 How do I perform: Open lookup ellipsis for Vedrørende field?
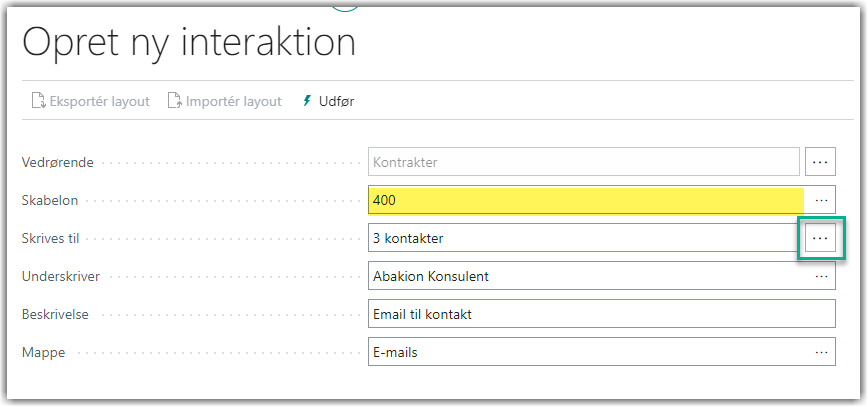(820, 162)
